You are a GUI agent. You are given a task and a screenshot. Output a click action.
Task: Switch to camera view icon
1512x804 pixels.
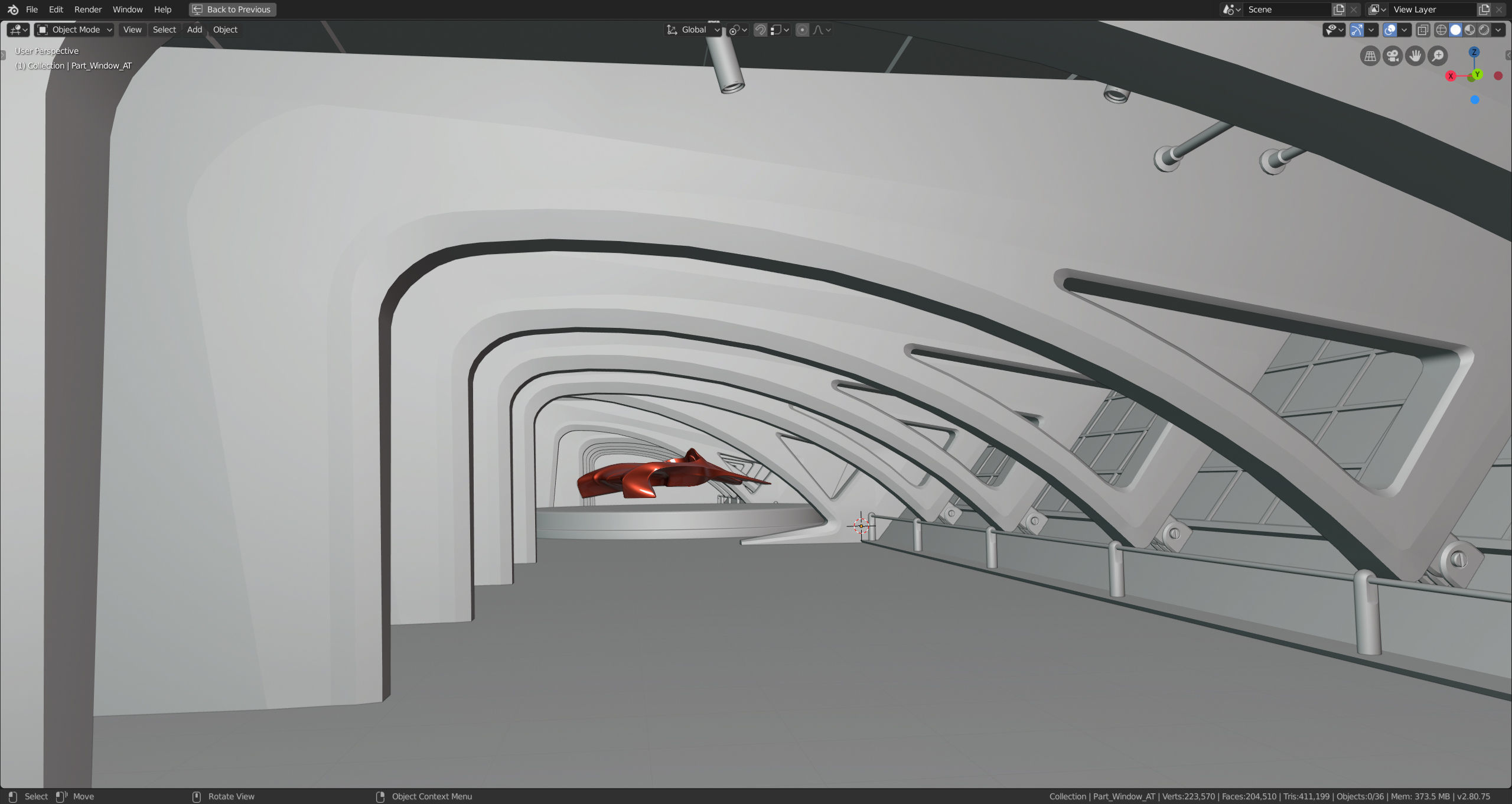(1392, 56)
